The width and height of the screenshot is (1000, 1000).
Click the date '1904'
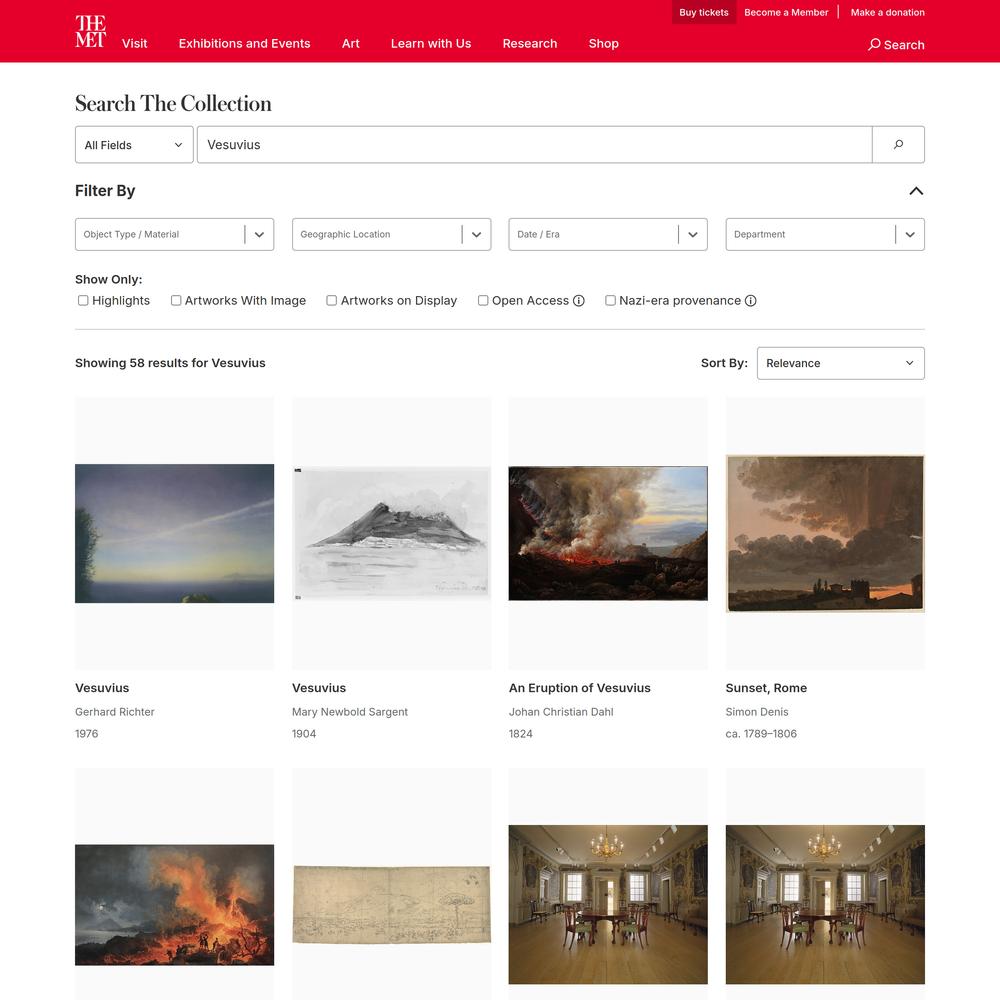[304, 733]
